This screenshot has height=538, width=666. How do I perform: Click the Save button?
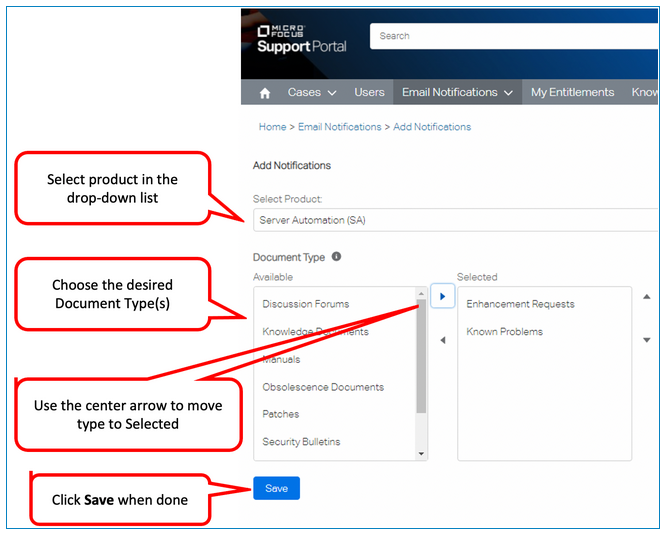click(276, 488)
